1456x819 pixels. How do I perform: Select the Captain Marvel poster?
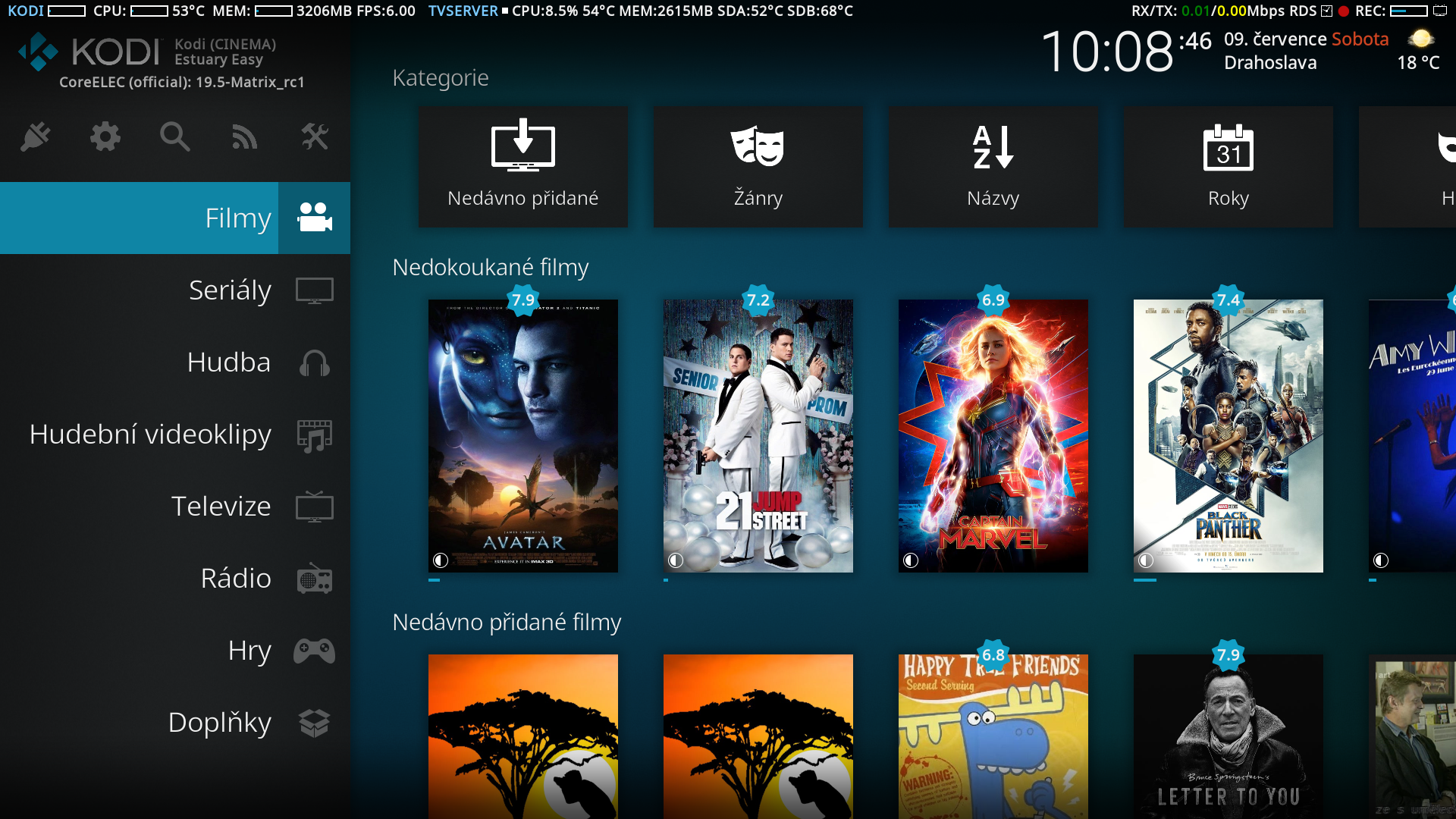(x=993, y=436)
